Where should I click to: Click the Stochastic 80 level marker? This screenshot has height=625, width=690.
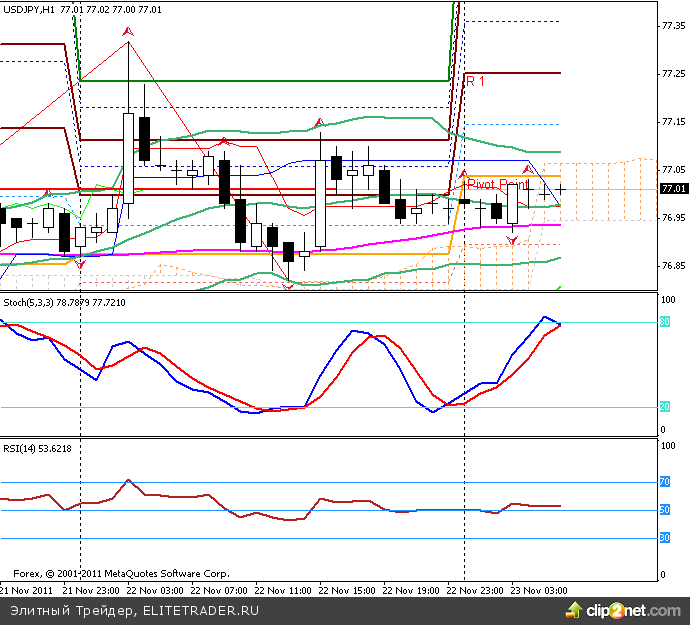[663, 322]
